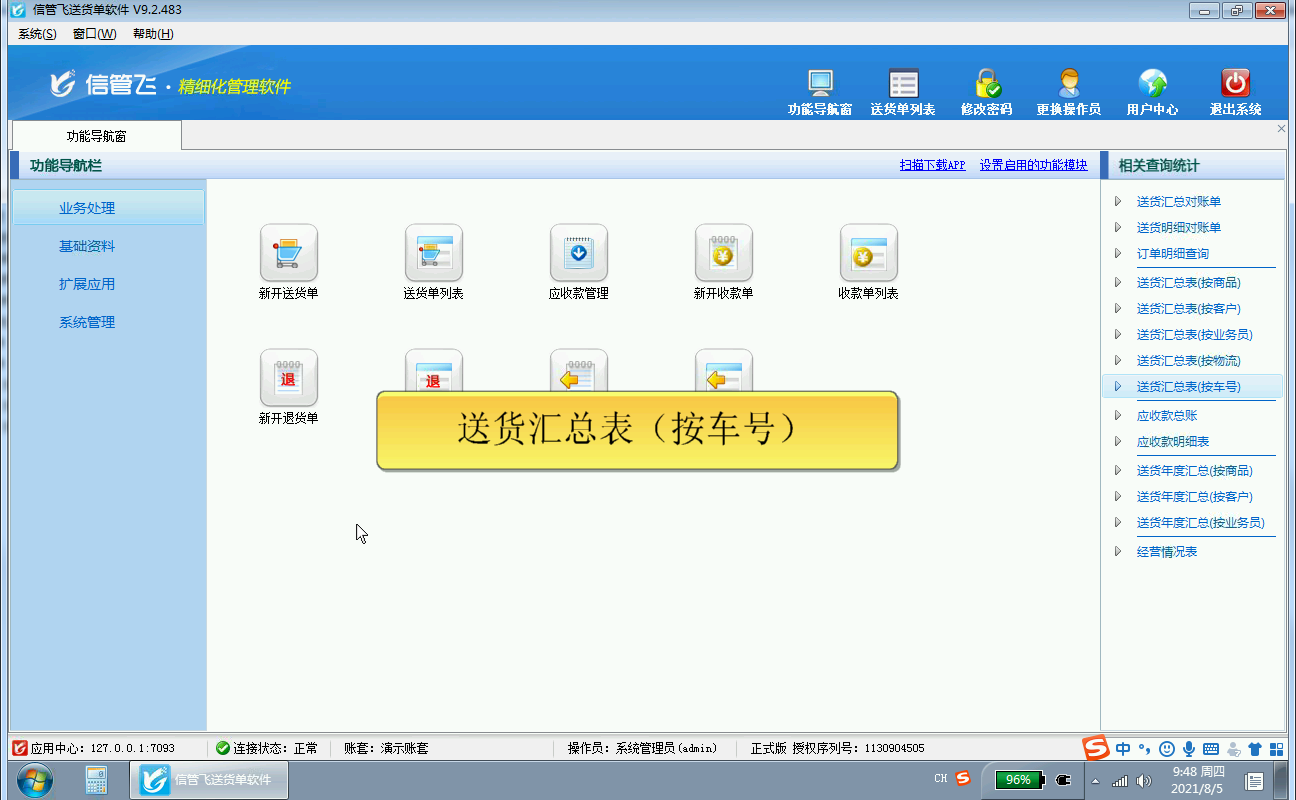The width and height of the screenshot is (1296, 800).
Task: Open the Windows Start button
Action: (35, 779)
